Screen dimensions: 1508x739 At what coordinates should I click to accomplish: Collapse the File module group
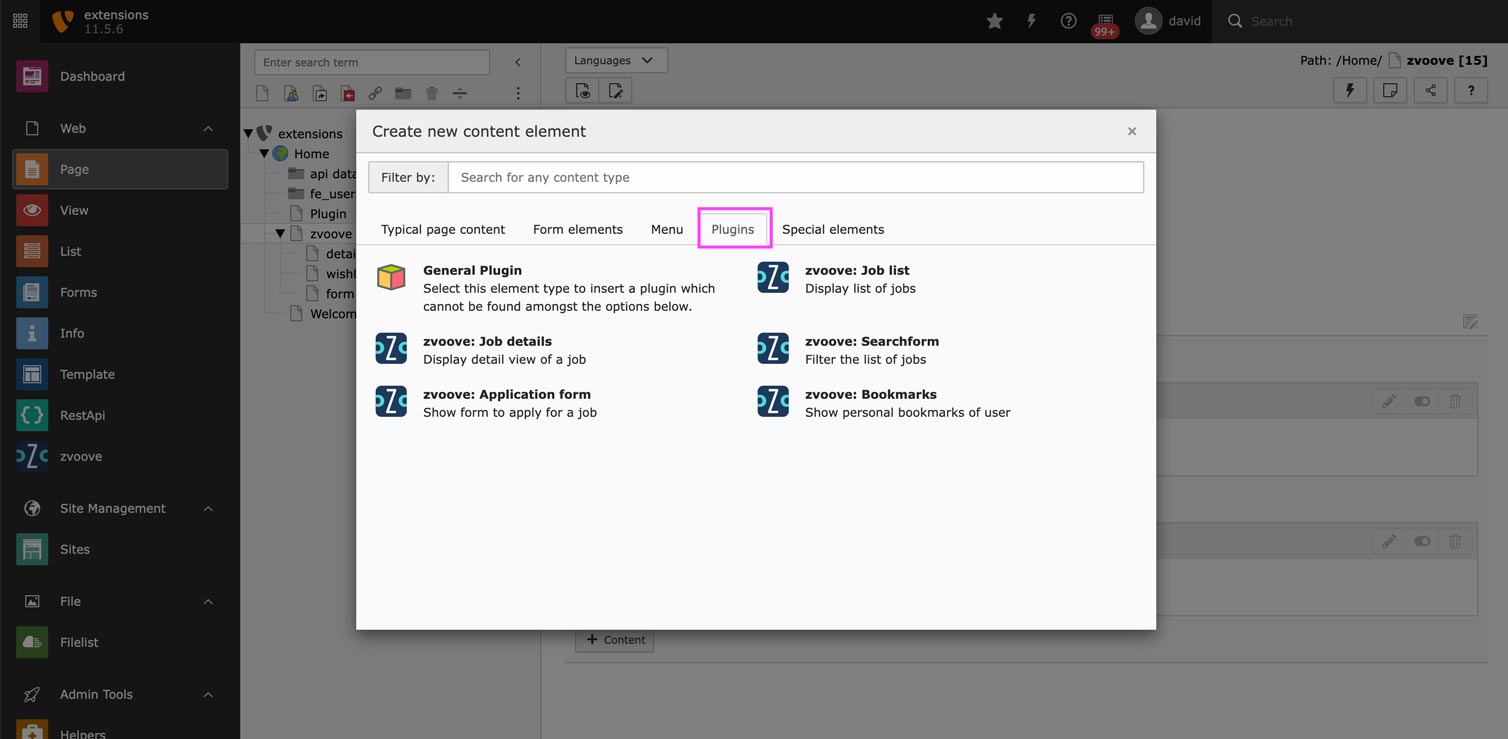tap(120, 601)
